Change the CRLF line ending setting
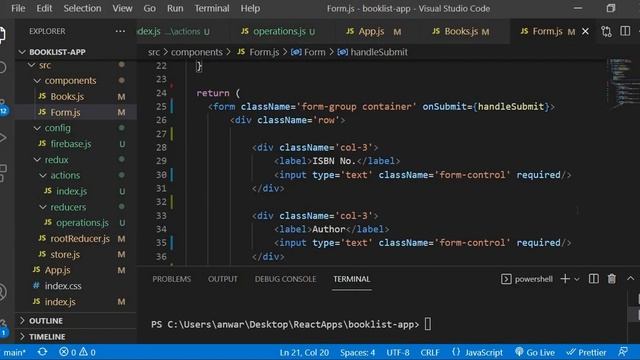The image size is (640, 360). (x=430, y=352)
